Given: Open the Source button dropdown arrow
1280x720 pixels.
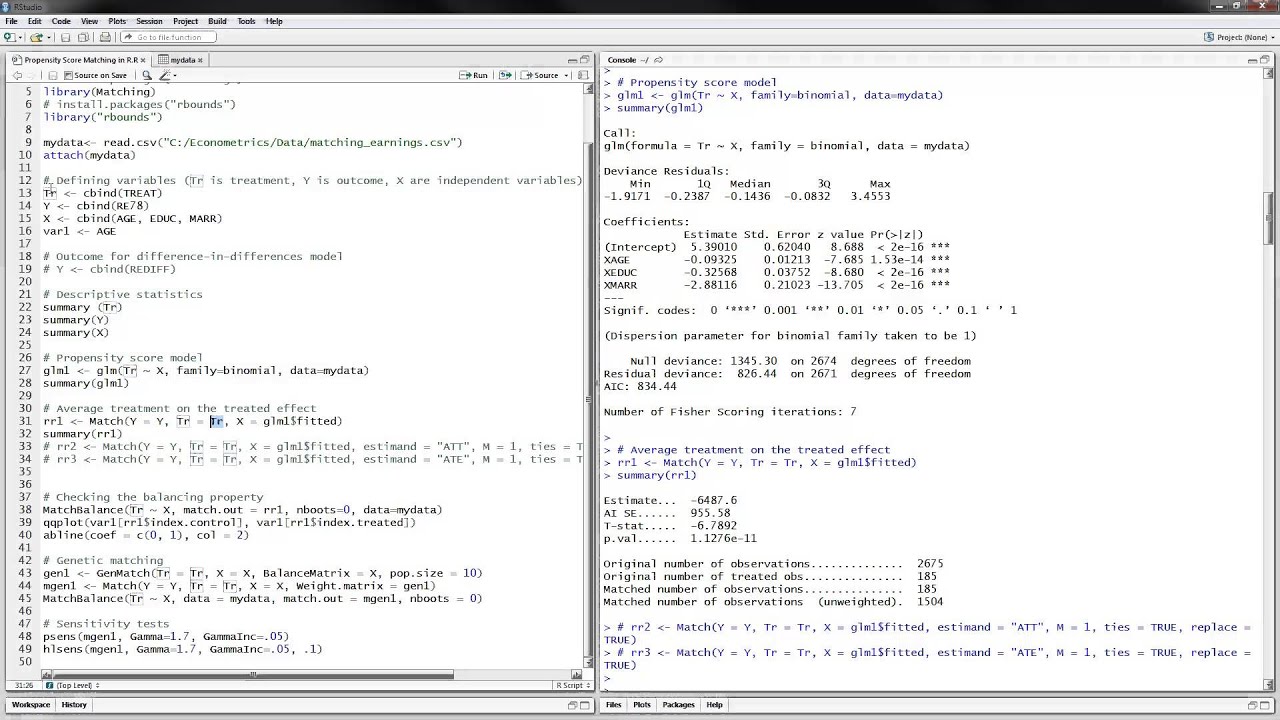Looking at the screenshot, I should pos(566,75).
